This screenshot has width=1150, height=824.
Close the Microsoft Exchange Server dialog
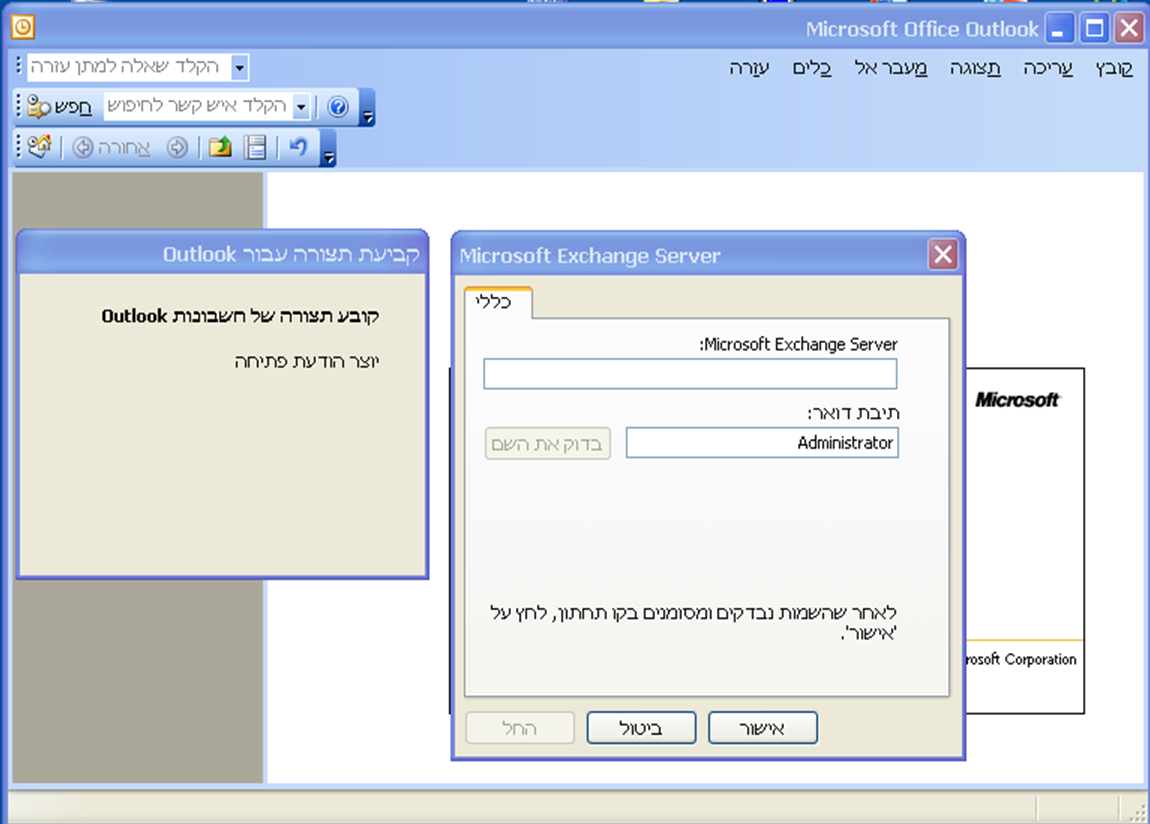point(942,255)
